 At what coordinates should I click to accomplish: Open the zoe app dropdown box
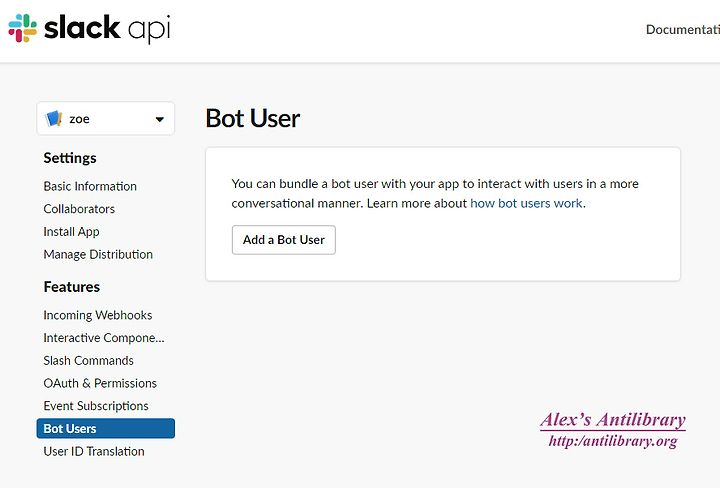coord(106,119)
